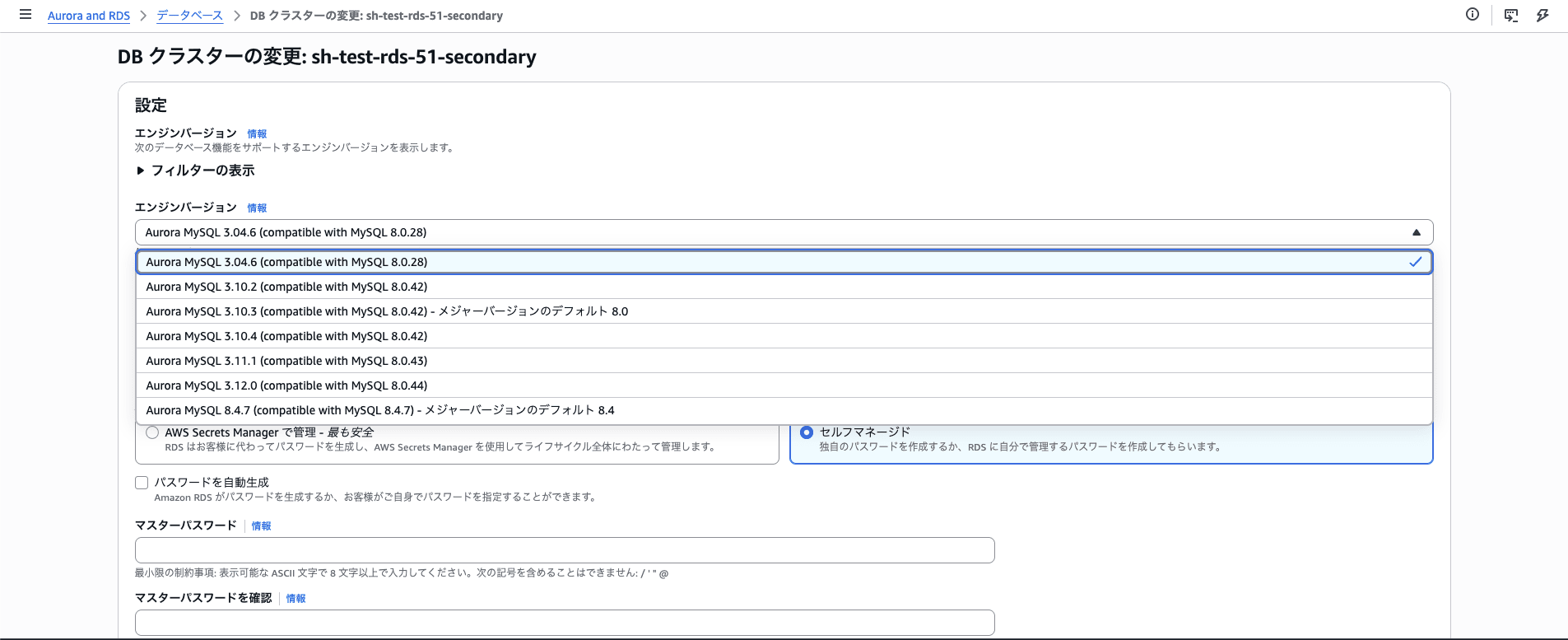
Task: Choose Aurora MySQL 3.10.2 option
Action: coord(784,287)
